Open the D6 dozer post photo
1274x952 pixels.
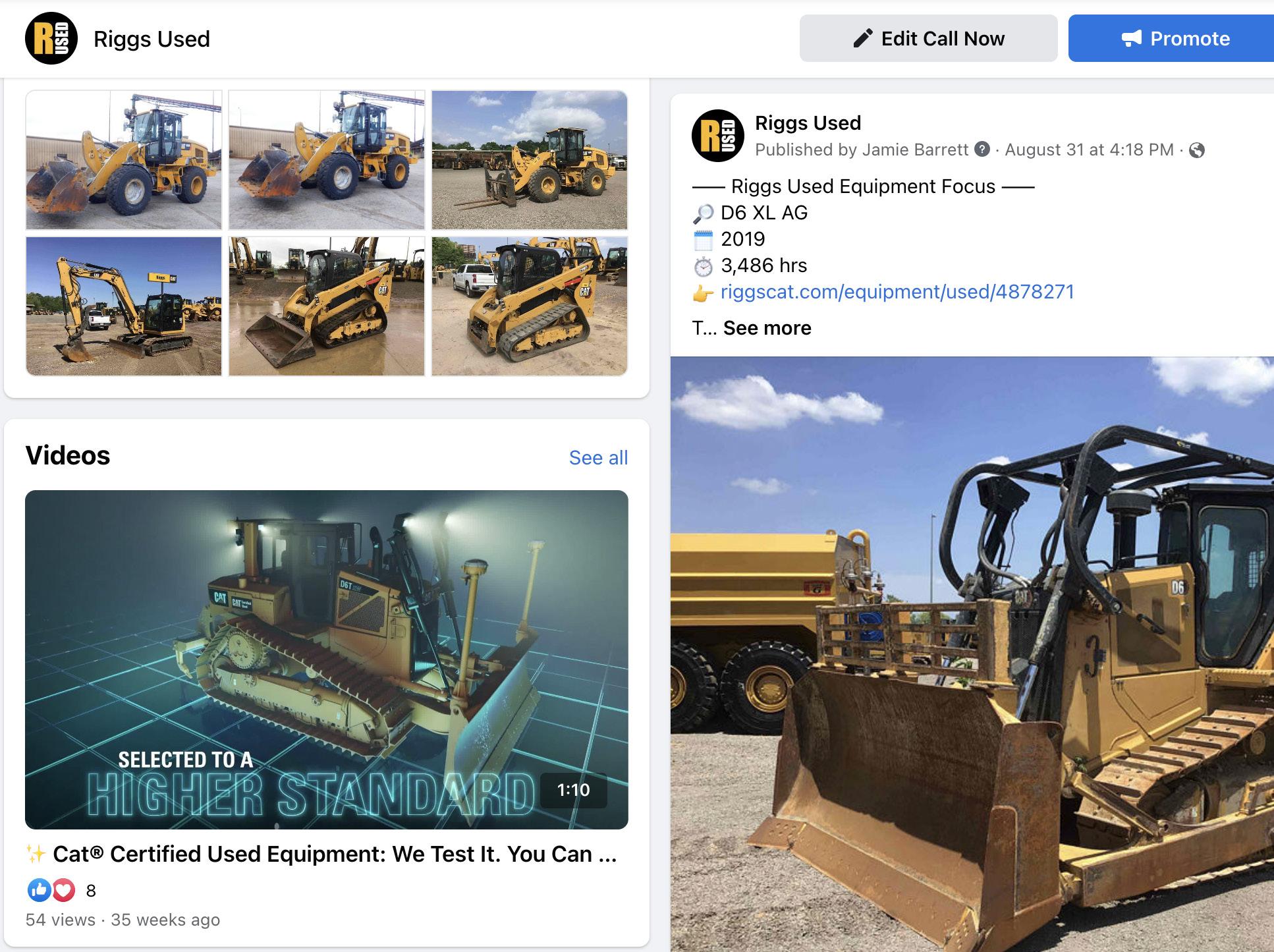(x=972, y=654)
